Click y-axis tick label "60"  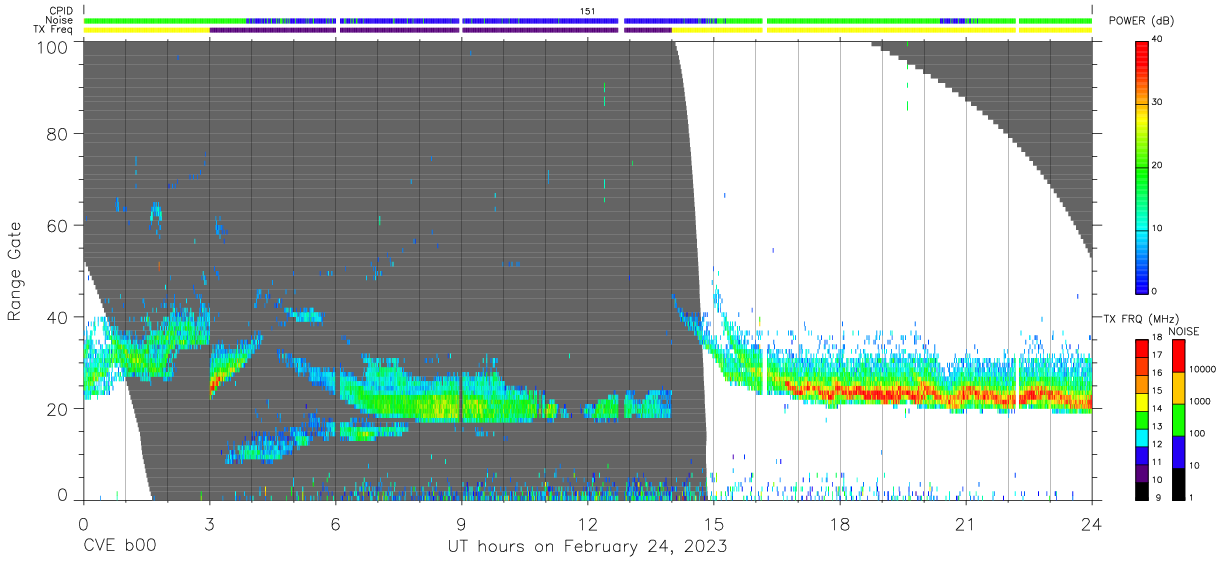[58, 225]
